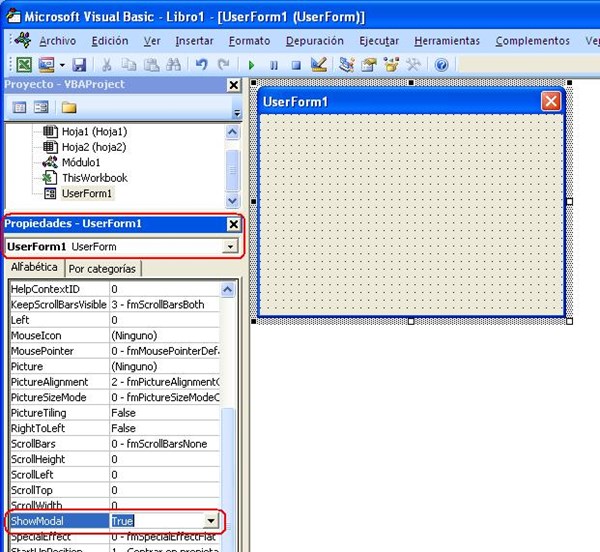The height and width of the screenshot is (552, 600).
Task: Select Hoja1 (Hoja1) in project tree
Action: (x=94, y=132)
